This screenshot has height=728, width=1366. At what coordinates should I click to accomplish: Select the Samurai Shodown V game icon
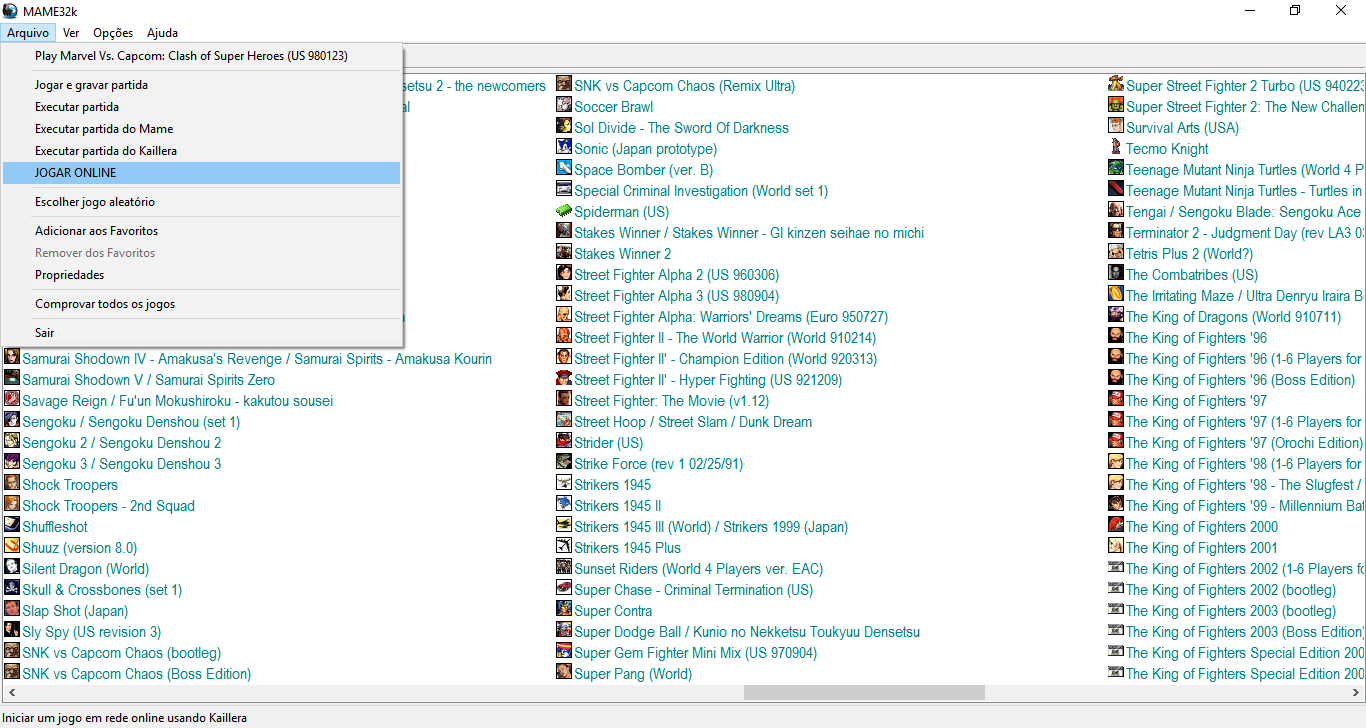[12, 379]
